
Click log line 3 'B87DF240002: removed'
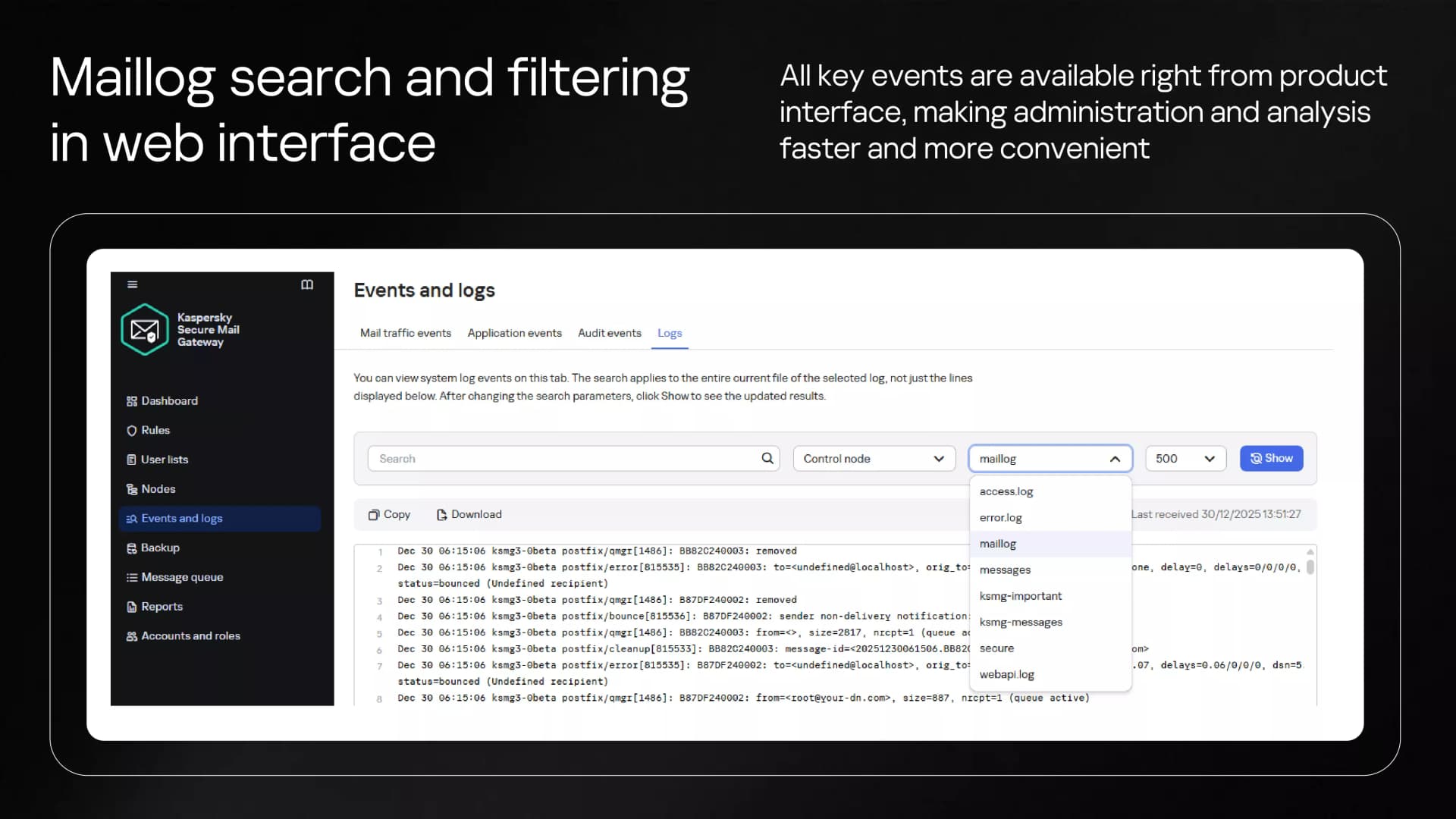click(x=597, y=600)
